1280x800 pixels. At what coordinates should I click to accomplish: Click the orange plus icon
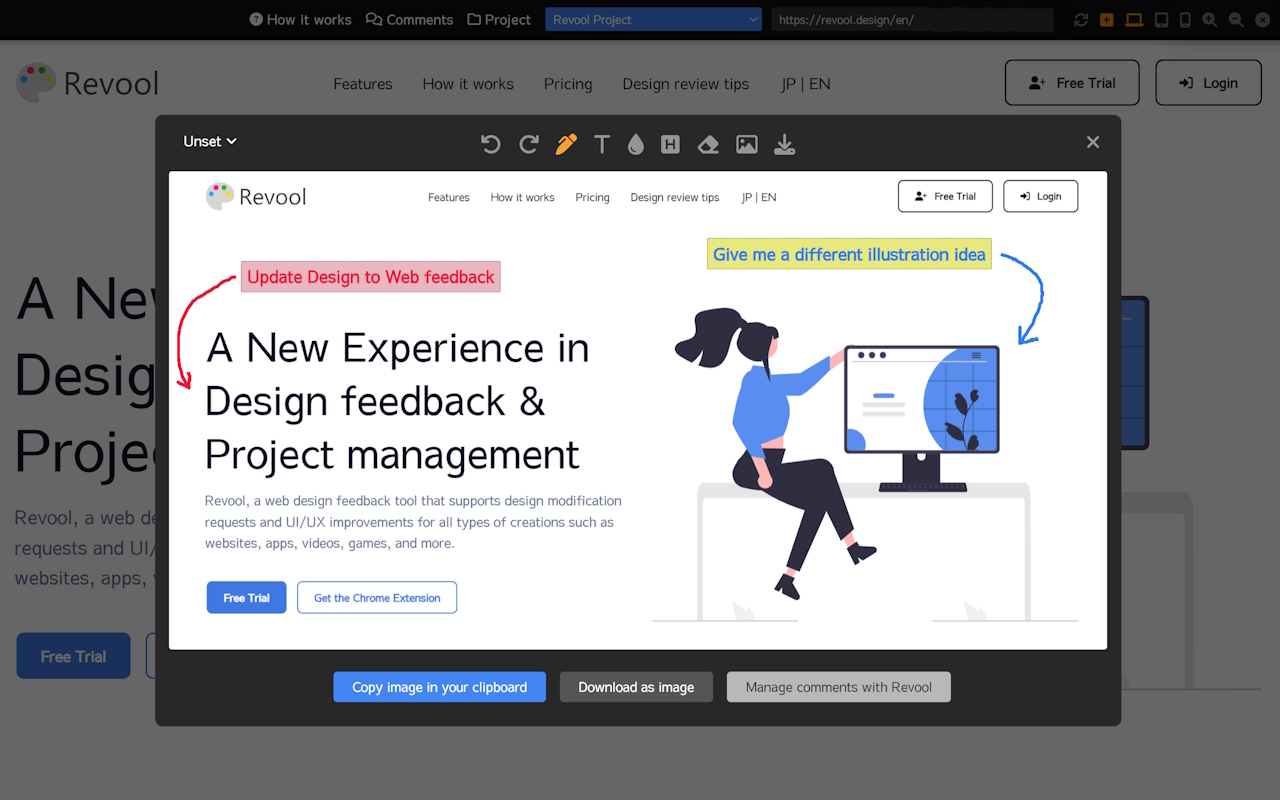(x=1107, y=19)
